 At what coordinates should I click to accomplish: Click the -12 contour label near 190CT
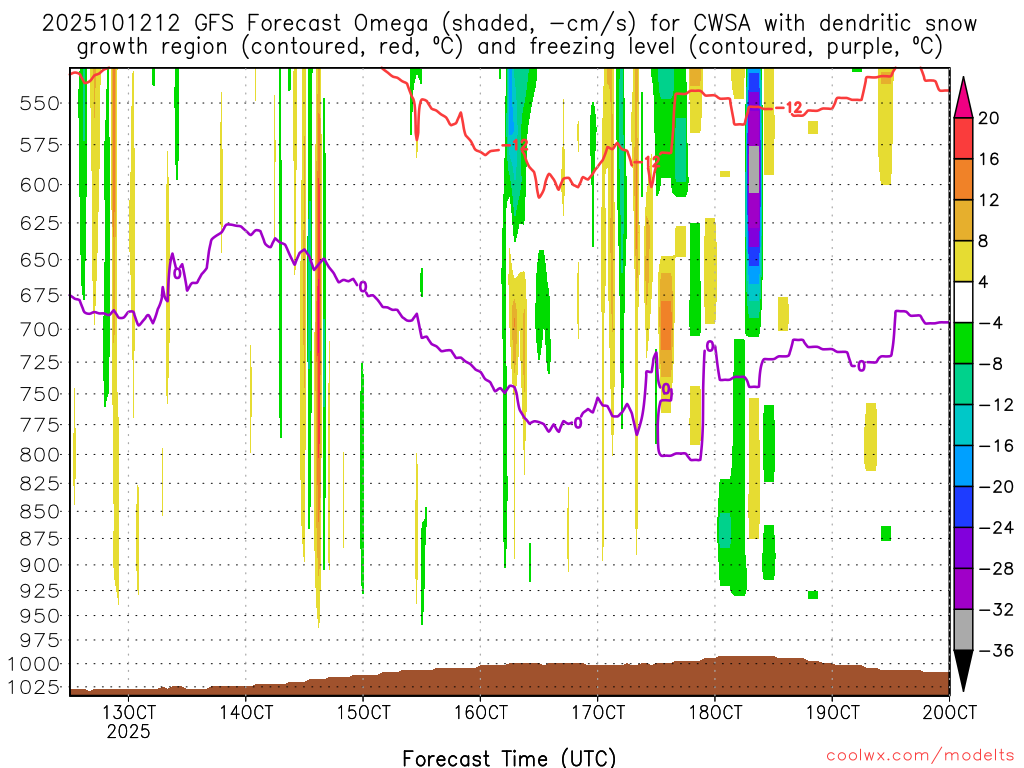point(790,108)
